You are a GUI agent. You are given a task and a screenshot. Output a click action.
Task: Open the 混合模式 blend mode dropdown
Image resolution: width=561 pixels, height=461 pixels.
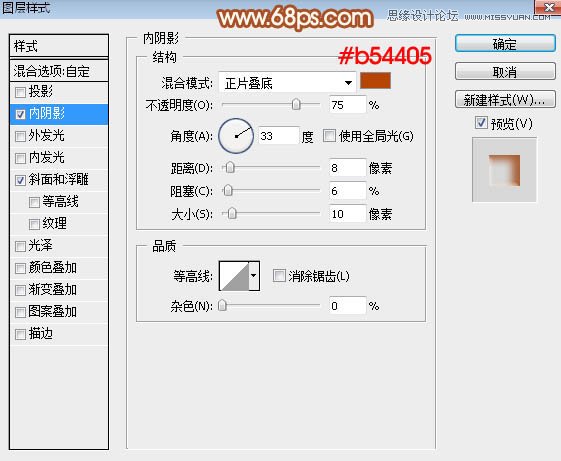coord(287,83)
